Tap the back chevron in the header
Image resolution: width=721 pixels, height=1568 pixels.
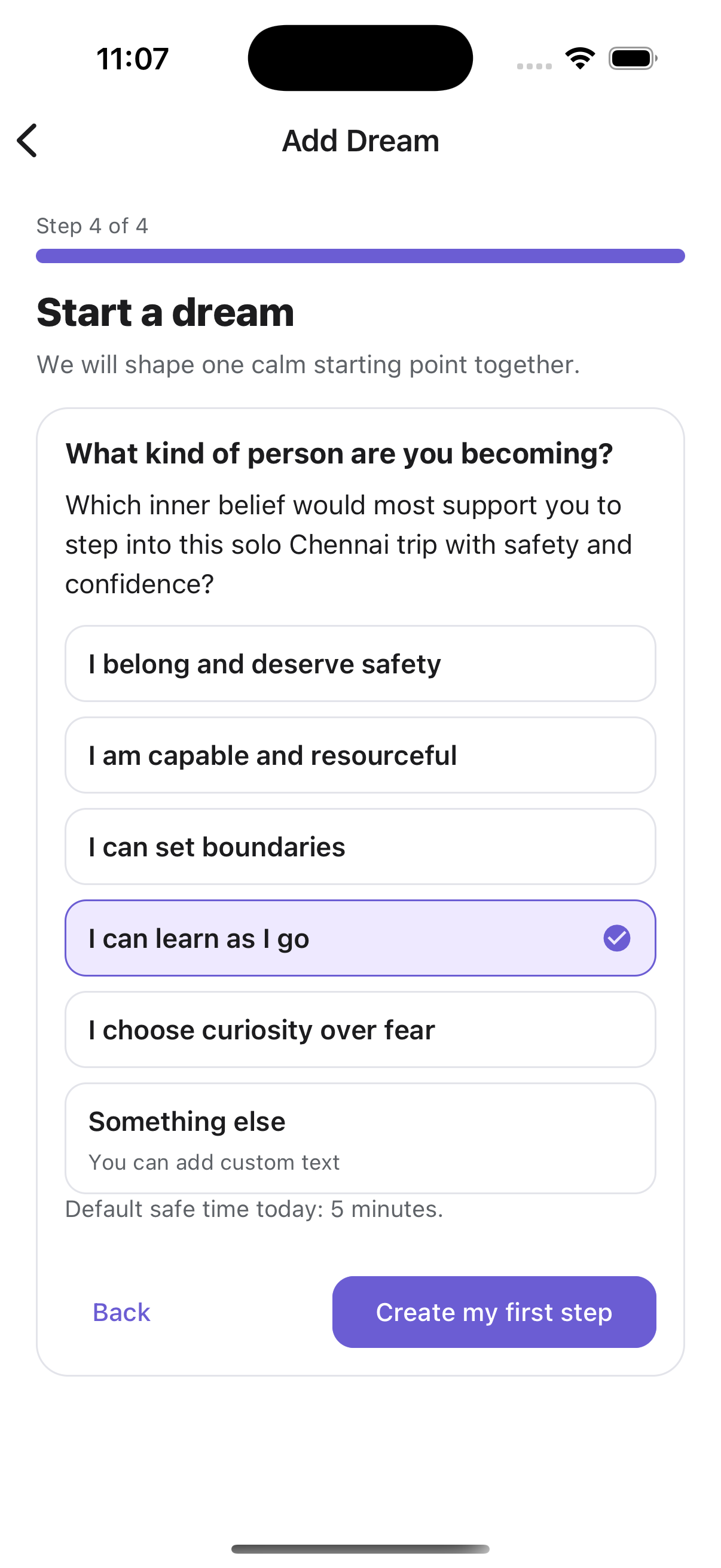28,141
